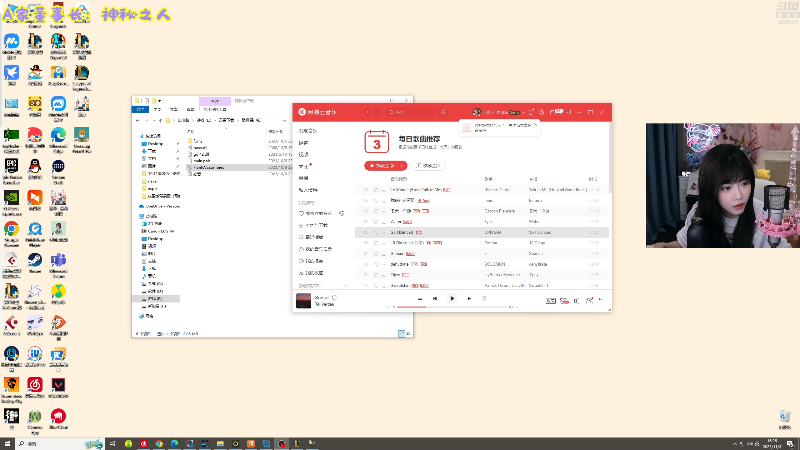Mute volume with speaker icon
Viewport: 800px width, 450px height.
pos(577,301)
